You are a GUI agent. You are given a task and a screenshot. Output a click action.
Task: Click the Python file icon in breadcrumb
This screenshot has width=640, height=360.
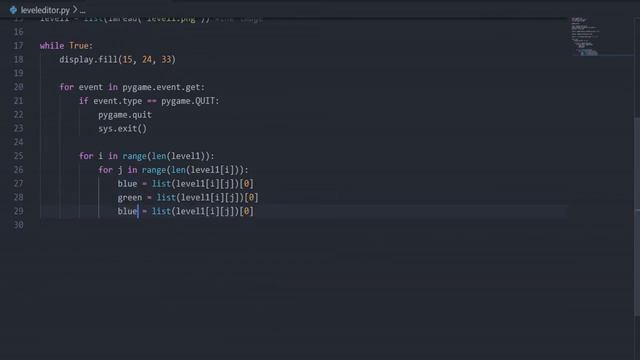click(13, 10)
